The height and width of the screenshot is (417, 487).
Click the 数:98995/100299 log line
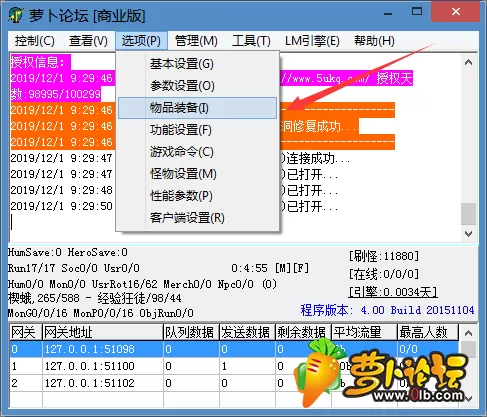coord(55,94)
